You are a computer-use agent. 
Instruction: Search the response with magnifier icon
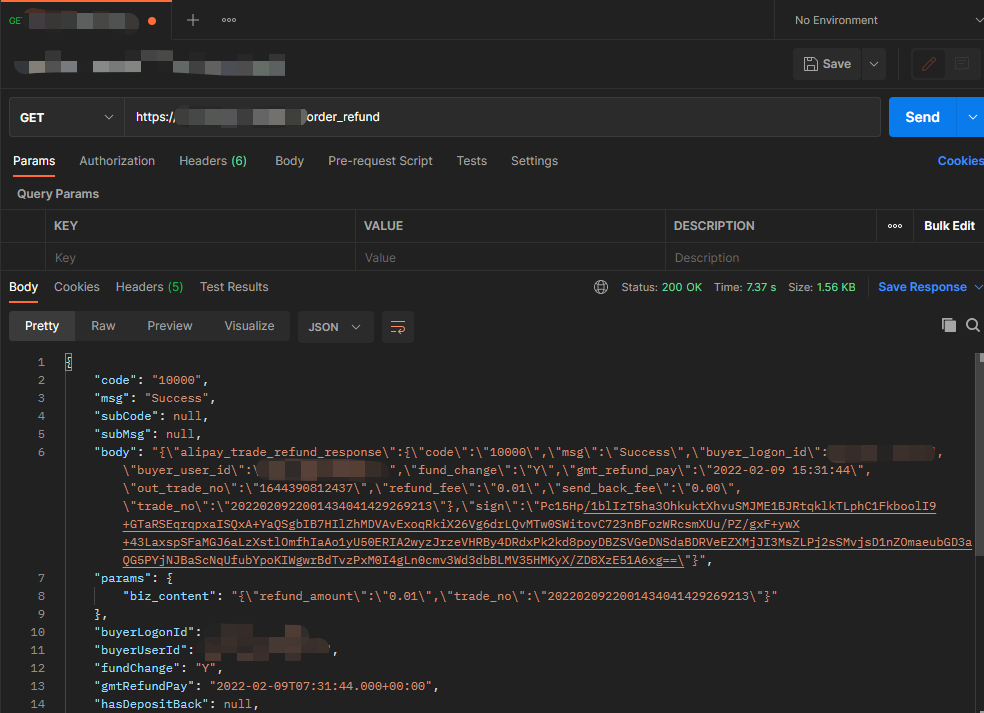(x=973, y=325)
